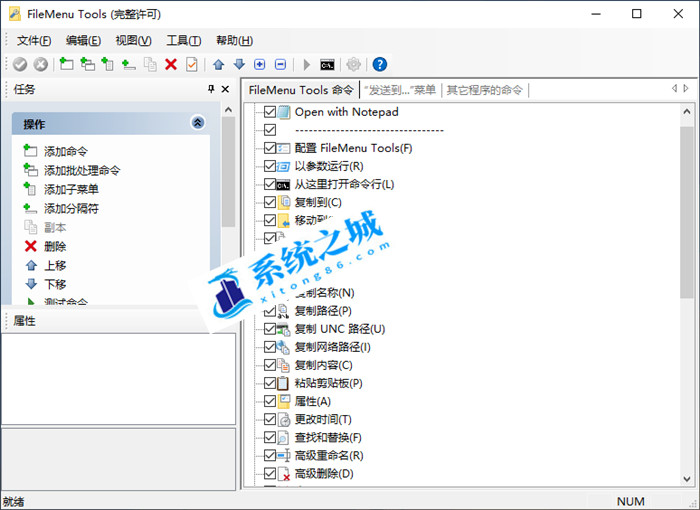Collapse the 操作 section chevron
The image size is (700, 510).
[198, 123]
